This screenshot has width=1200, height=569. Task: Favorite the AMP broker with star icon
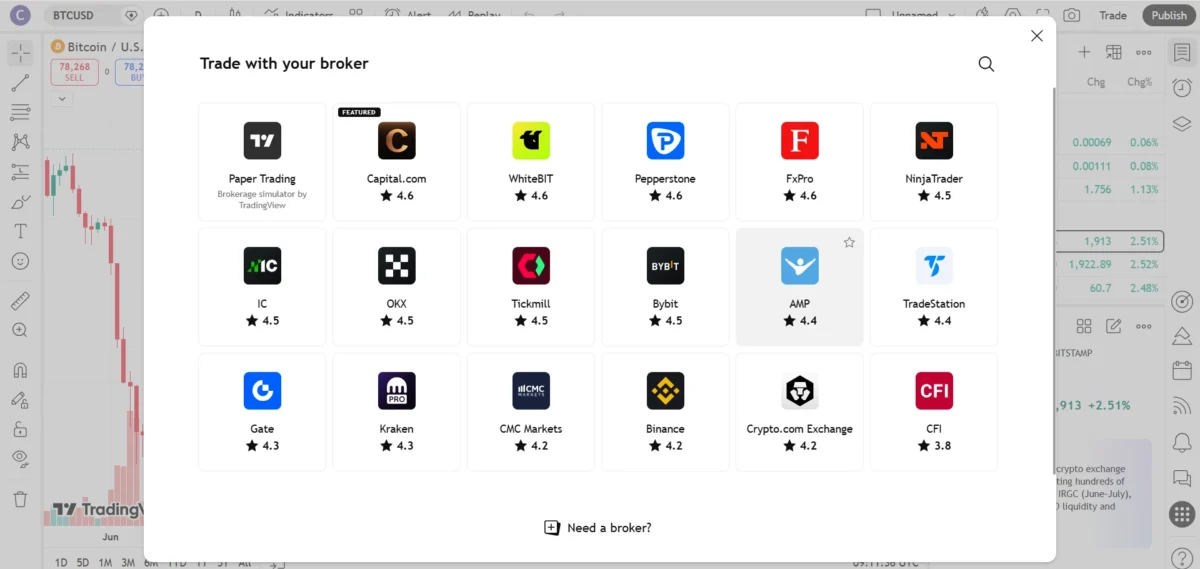849,242
